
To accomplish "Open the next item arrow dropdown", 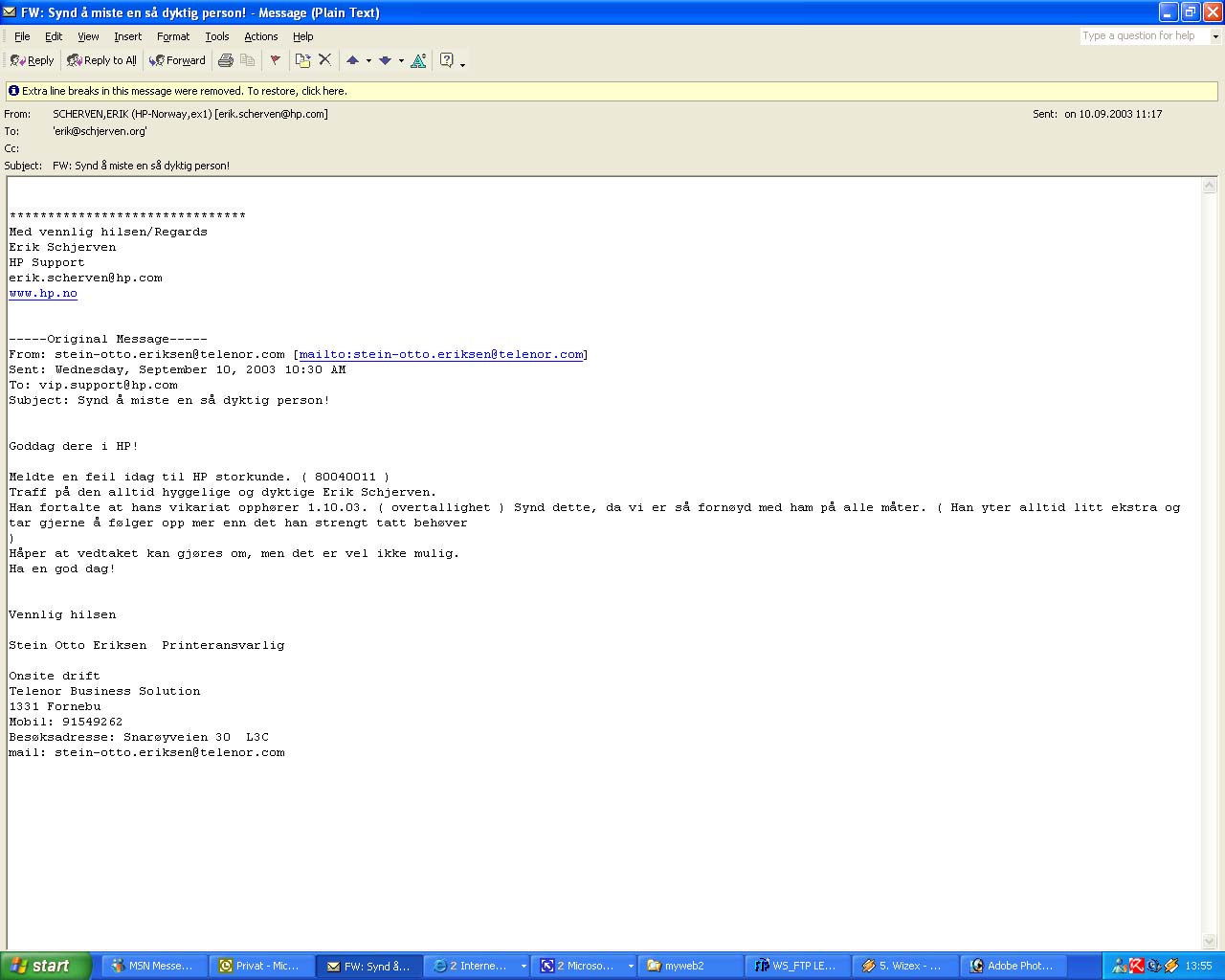I will [x=401, y=61].
